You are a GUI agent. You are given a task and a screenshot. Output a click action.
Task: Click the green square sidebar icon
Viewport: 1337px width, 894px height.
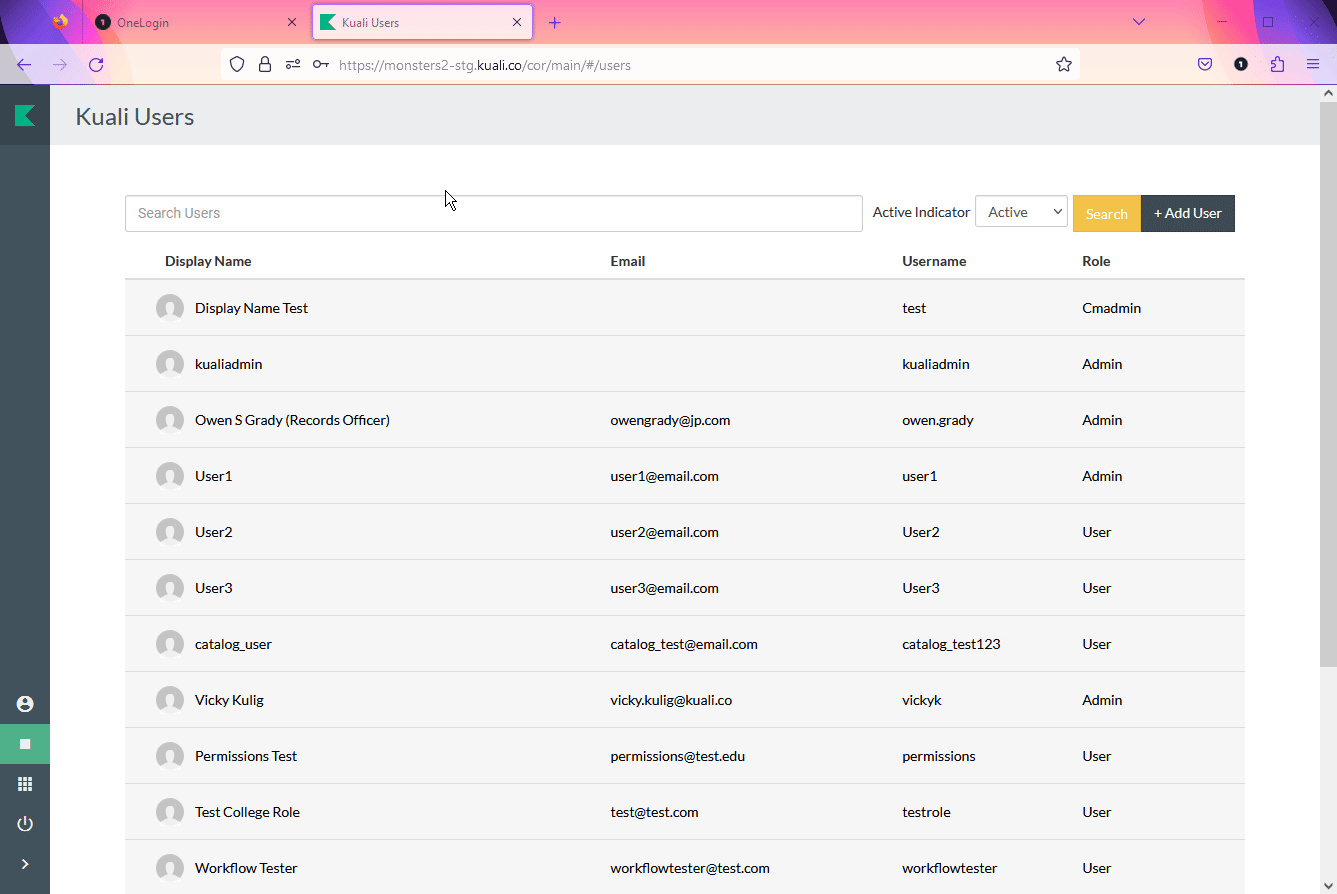pyautogui.click(x=25, y=744)
